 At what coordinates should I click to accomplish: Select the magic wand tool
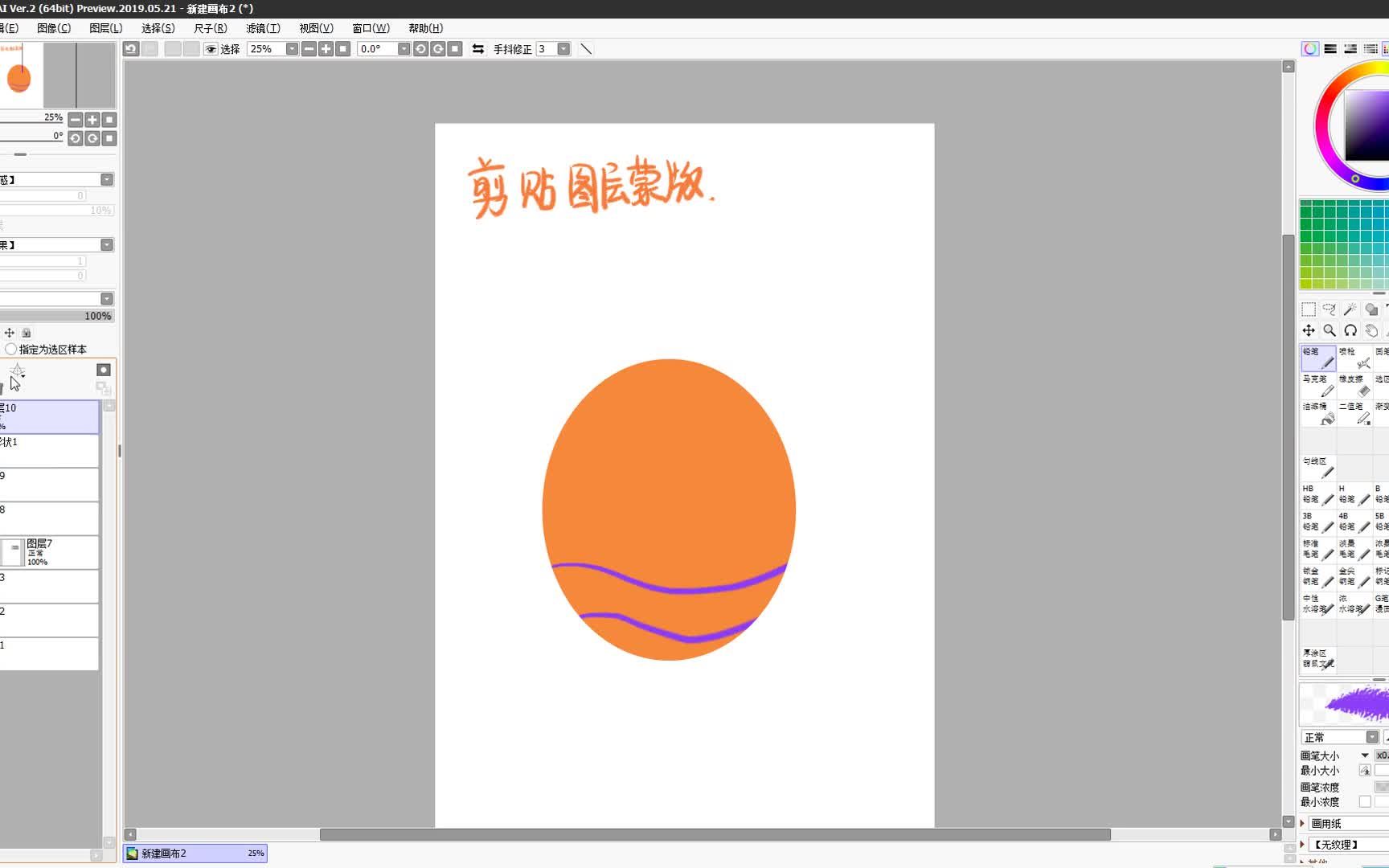click(x=1350, y=309)
